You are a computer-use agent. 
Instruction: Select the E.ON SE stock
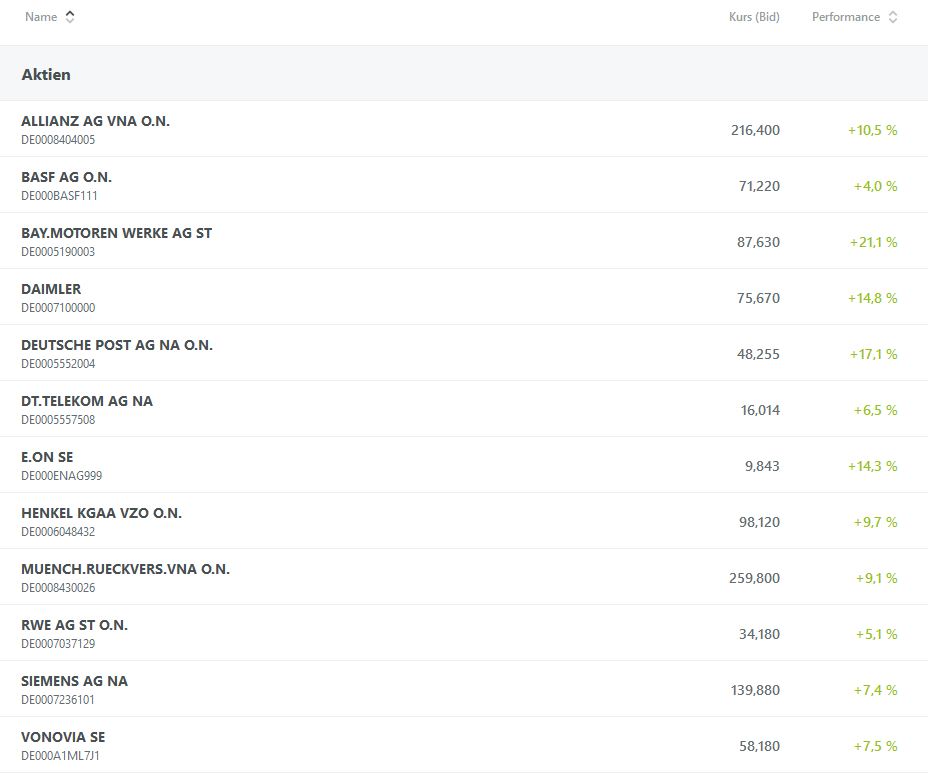pos(47,457)
